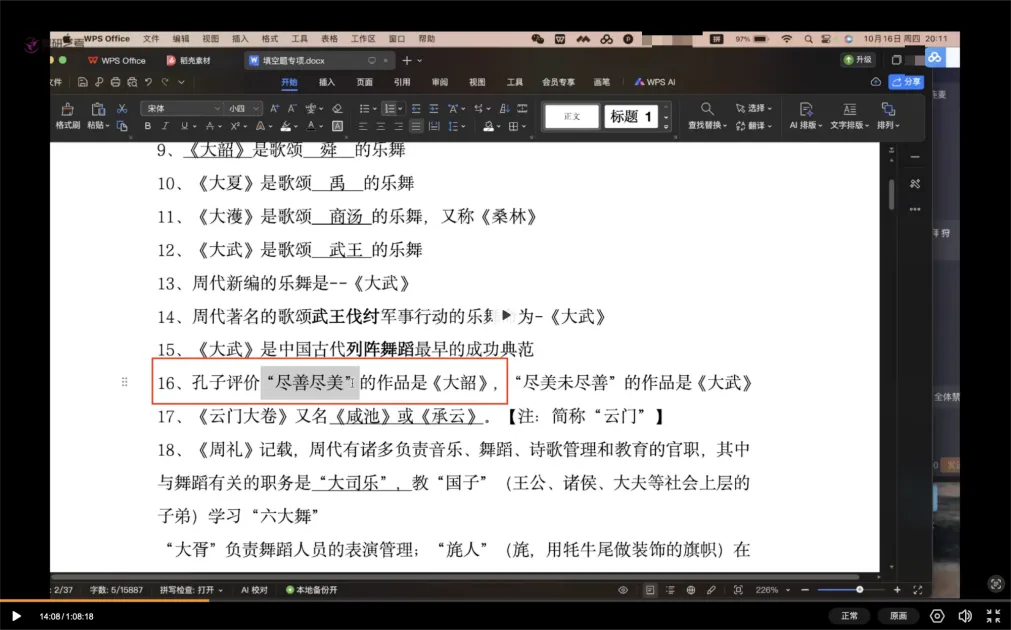Switch to the Review (审阅) ribbon tab
Screen dimensions: 1011x630
[x=440, y=82]
